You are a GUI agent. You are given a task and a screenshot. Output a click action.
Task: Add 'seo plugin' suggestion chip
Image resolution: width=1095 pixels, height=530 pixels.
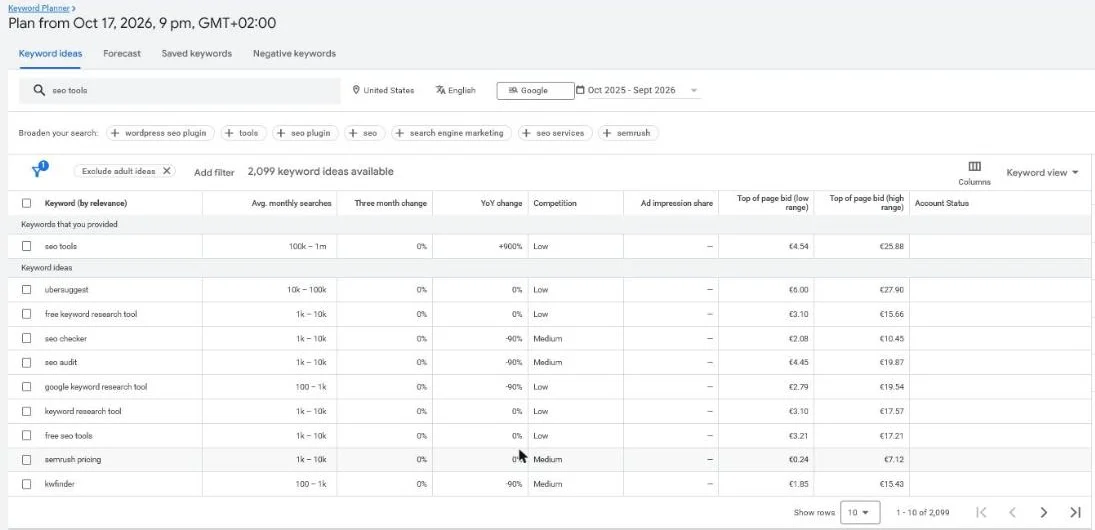tap(306, 133)
